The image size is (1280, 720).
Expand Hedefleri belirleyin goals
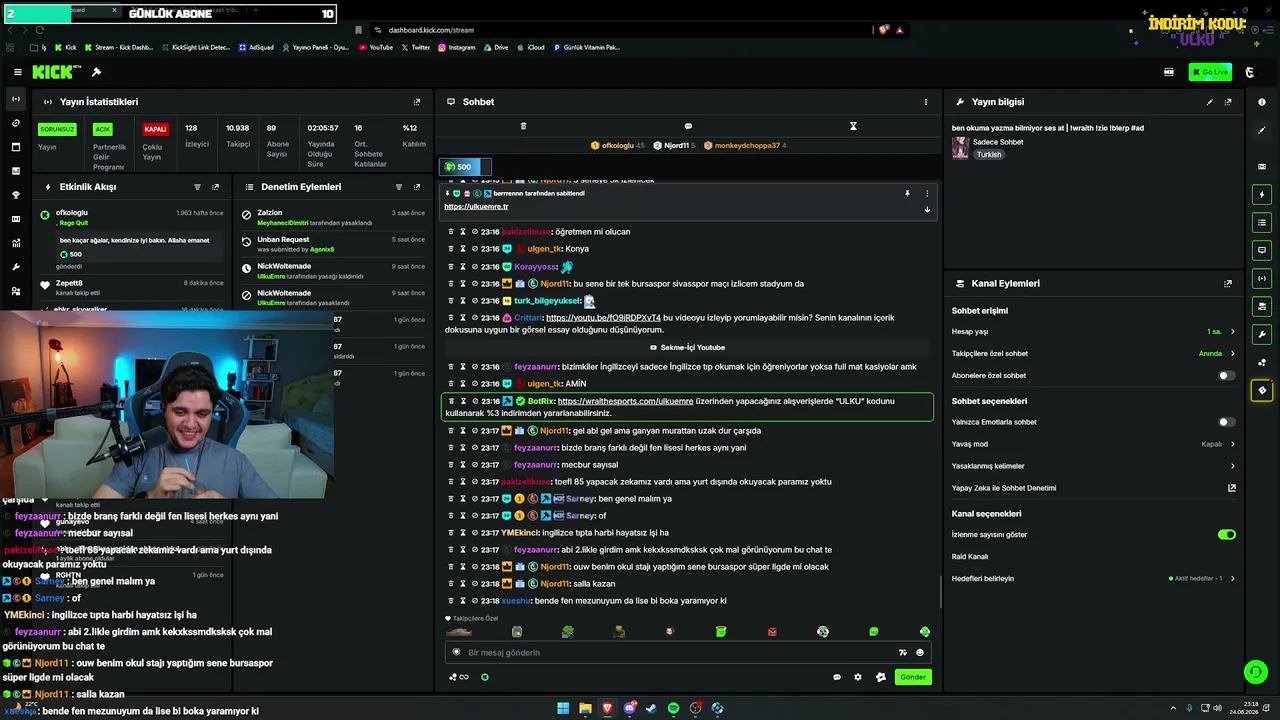click(x=1094, y=579)
